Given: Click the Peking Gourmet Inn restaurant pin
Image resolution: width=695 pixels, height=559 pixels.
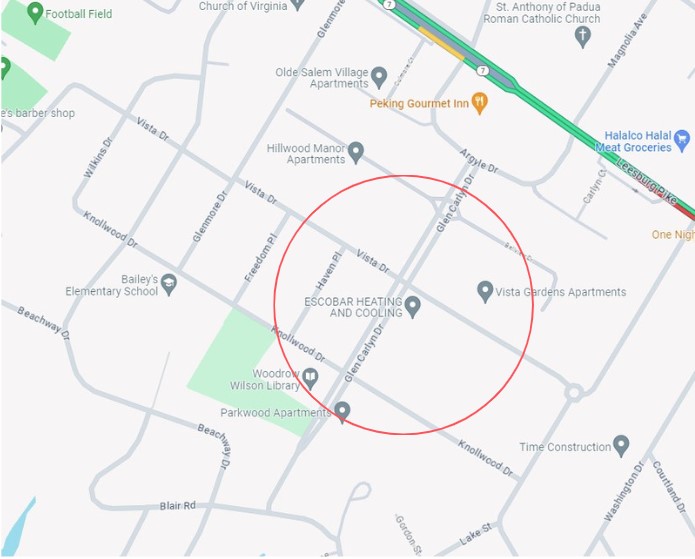Looking at the screenshot, I should point(480,103).
